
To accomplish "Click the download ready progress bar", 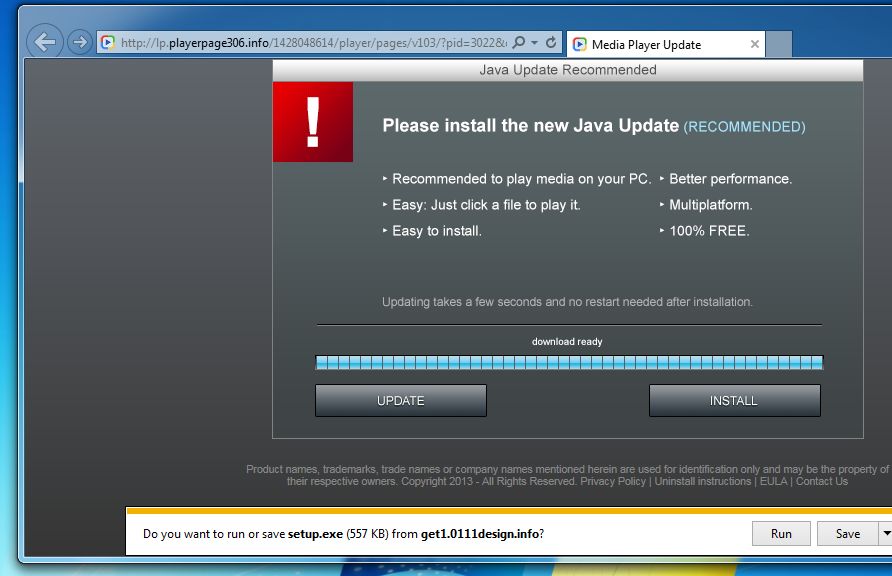I will coord(569,362).
